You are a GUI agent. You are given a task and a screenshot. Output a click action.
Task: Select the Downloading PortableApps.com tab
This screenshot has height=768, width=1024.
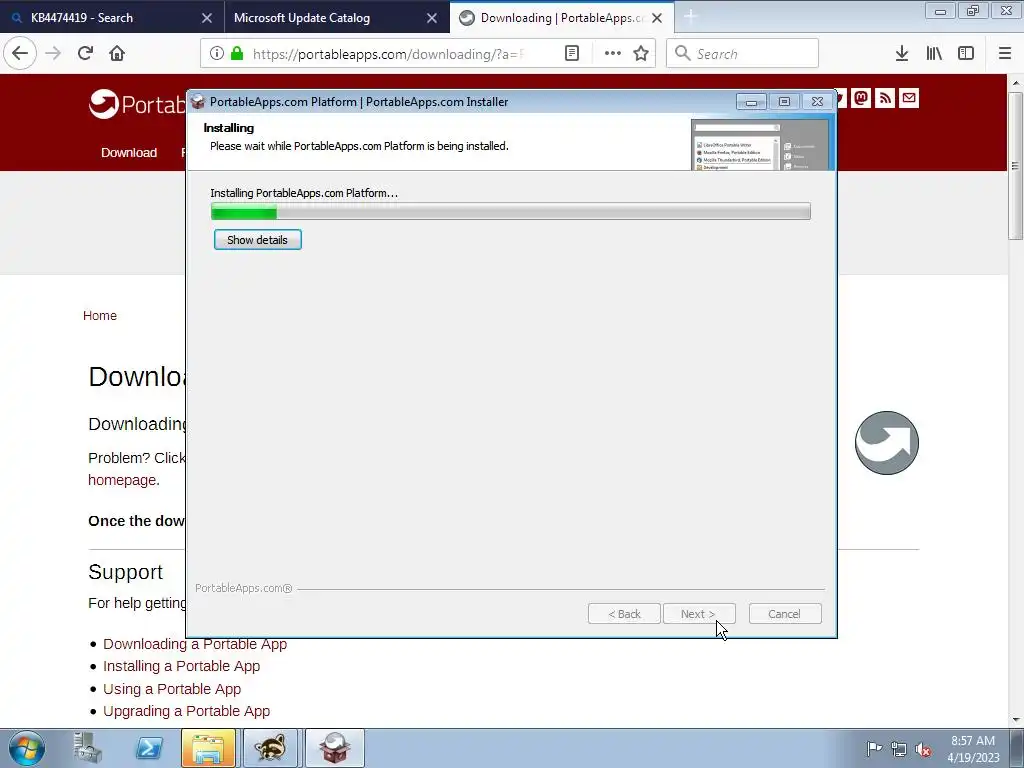(x=563, y=18)
